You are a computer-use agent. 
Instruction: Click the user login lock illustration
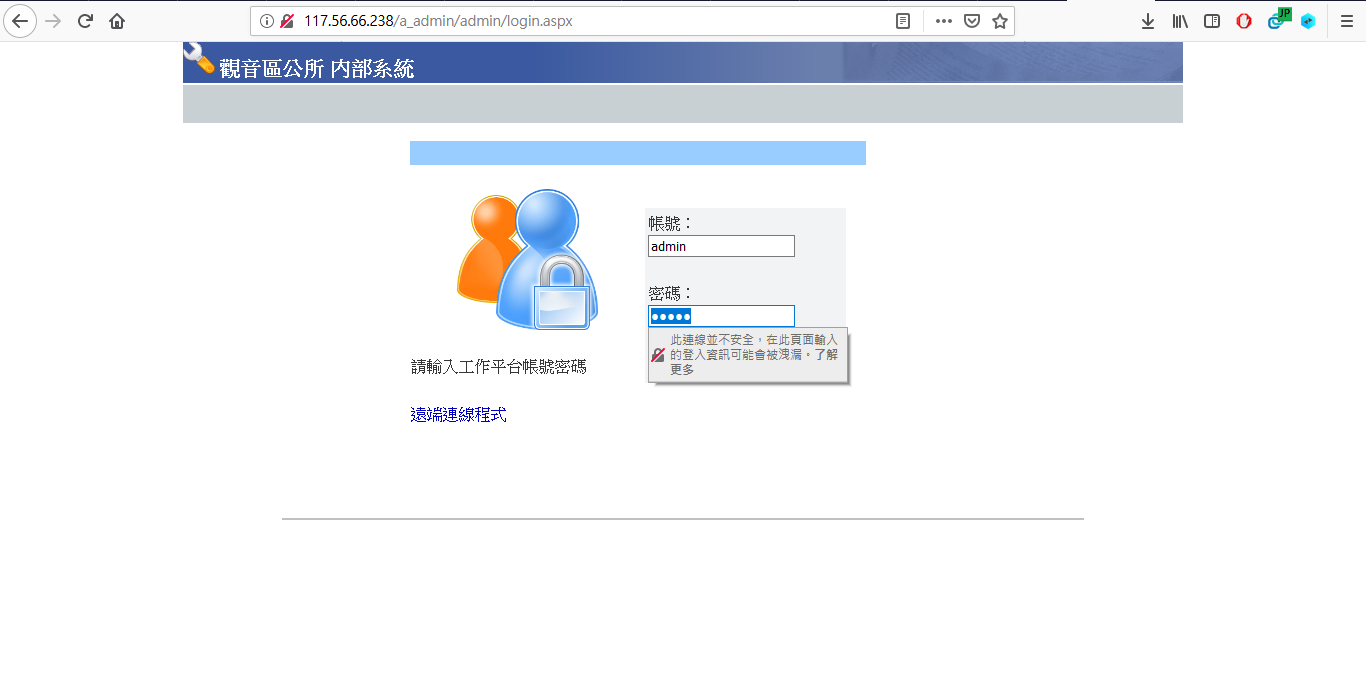pyautogui.click(x=527, y=259)
